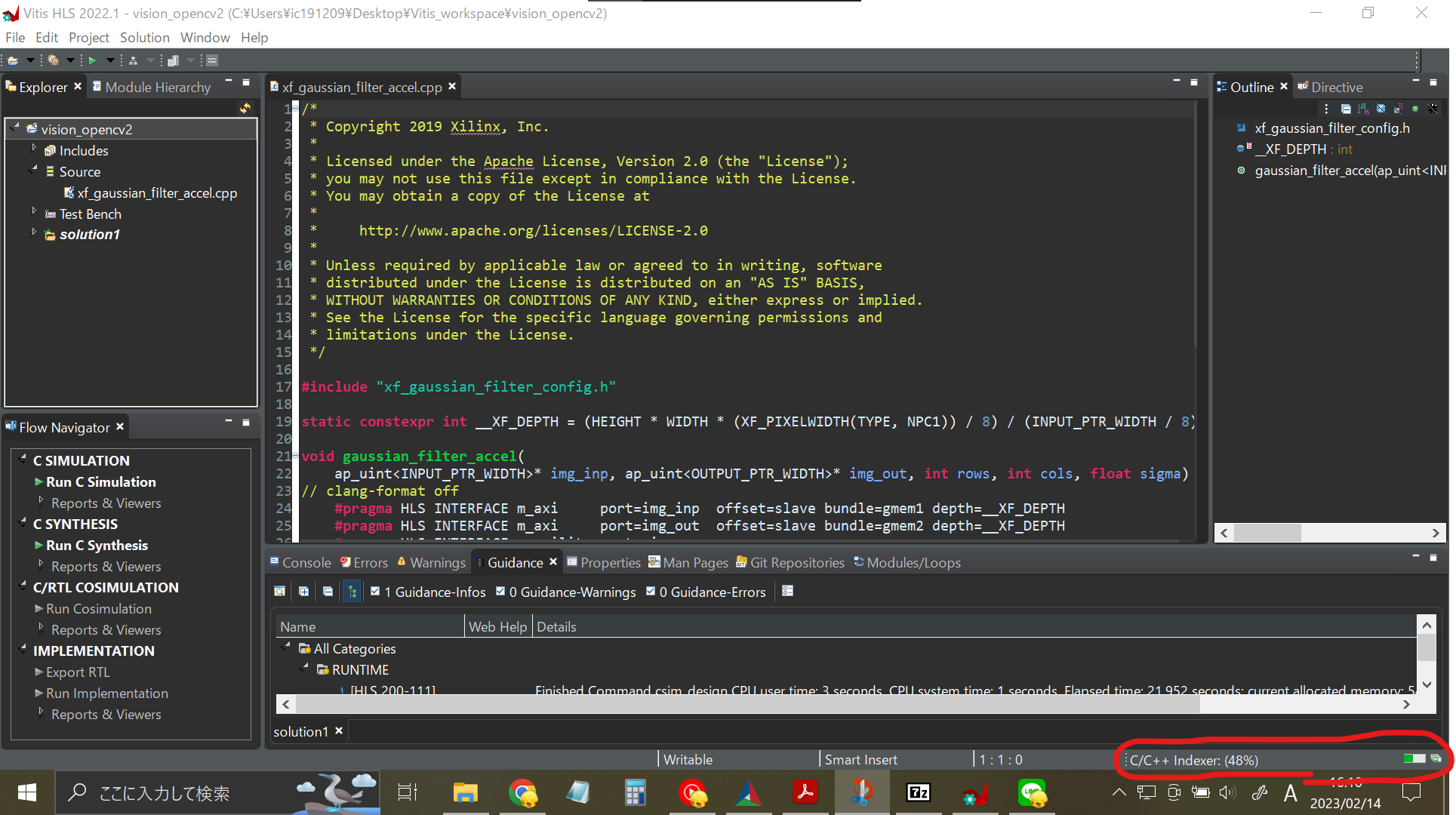The image size is (1456, 815).
Task: Click Collapse All icon in Outline toolbar
Action: point(1346,109)
